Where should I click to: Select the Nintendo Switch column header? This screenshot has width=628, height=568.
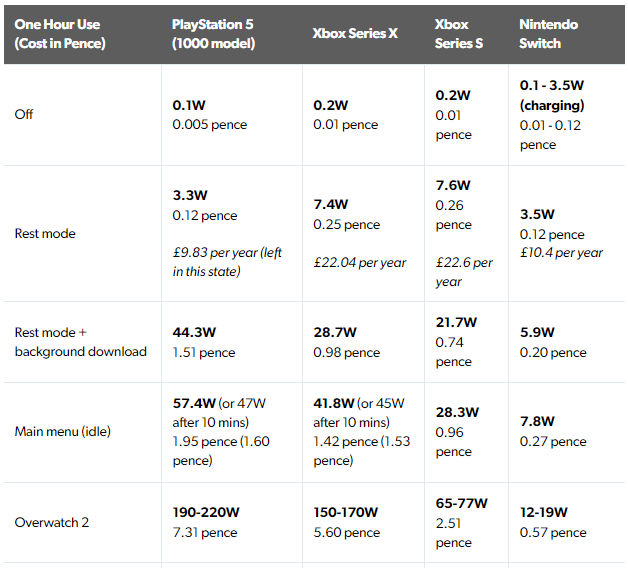click(548, 34)
